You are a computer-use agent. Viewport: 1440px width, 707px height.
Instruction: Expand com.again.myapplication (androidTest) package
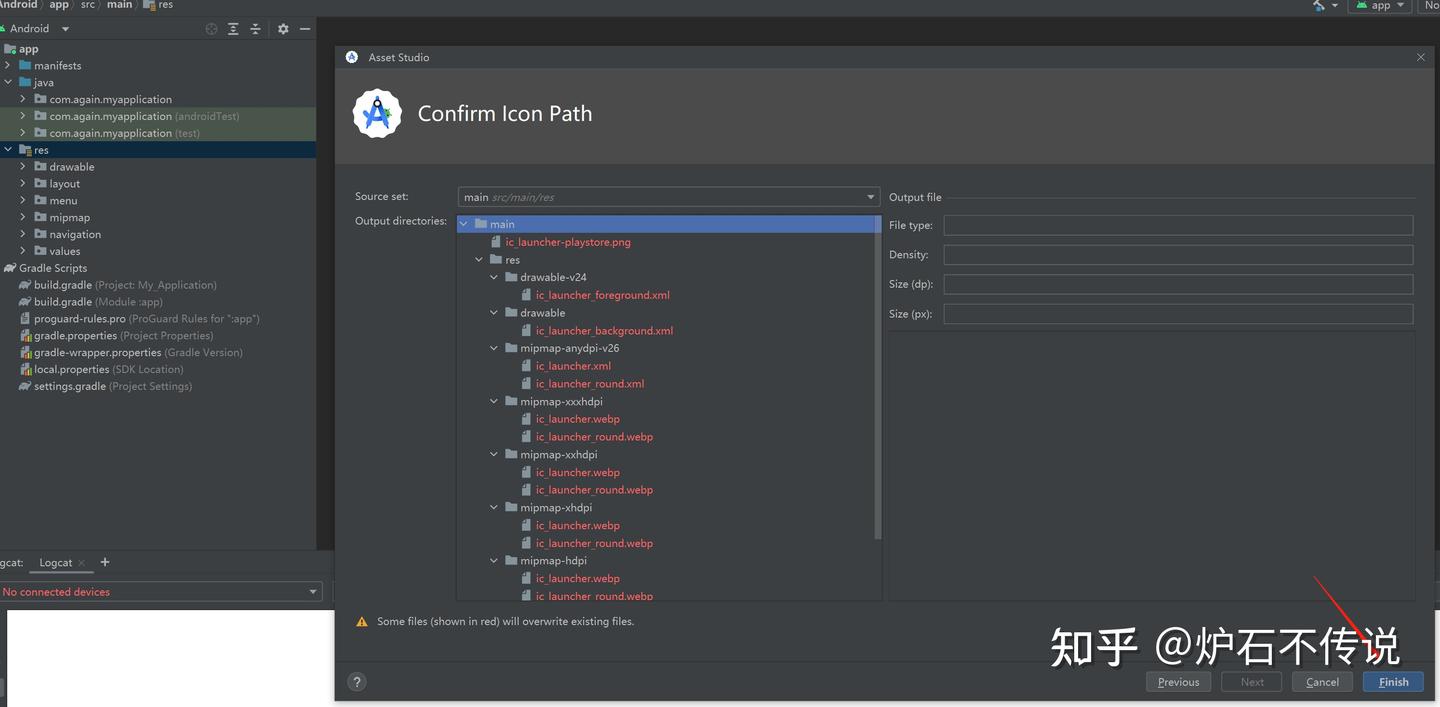click(23, 116)
